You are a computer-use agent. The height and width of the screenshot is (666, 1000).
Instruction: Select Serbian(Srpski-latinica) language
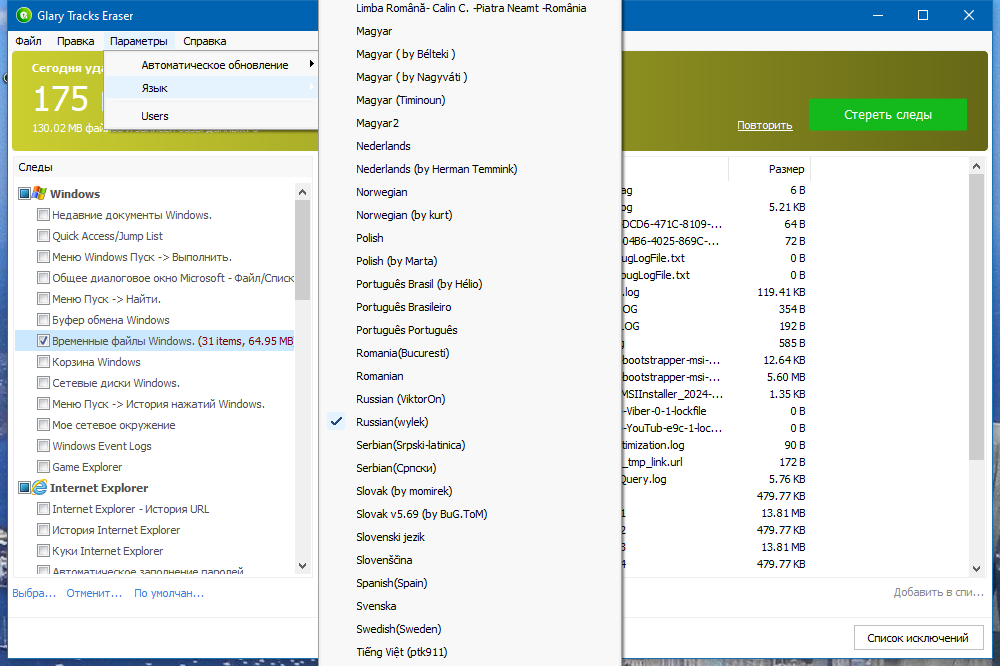(470, 445)
